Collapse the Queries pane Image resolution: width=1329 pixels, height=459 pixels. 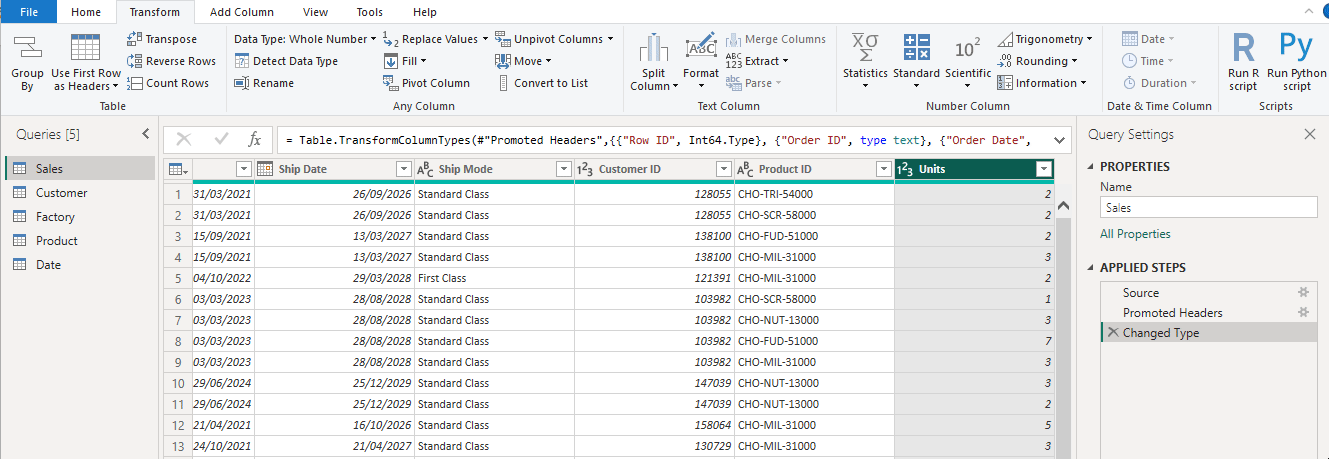coord(145,134)
